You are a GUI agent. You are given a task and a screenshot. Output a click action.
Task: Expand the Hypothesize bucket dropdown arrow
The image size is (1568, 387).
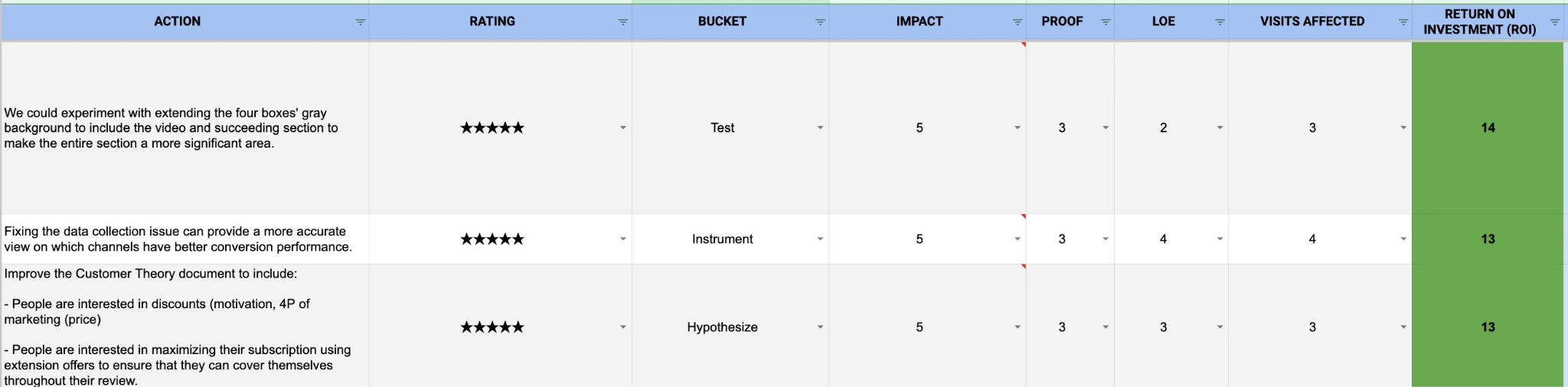[820, 327]
